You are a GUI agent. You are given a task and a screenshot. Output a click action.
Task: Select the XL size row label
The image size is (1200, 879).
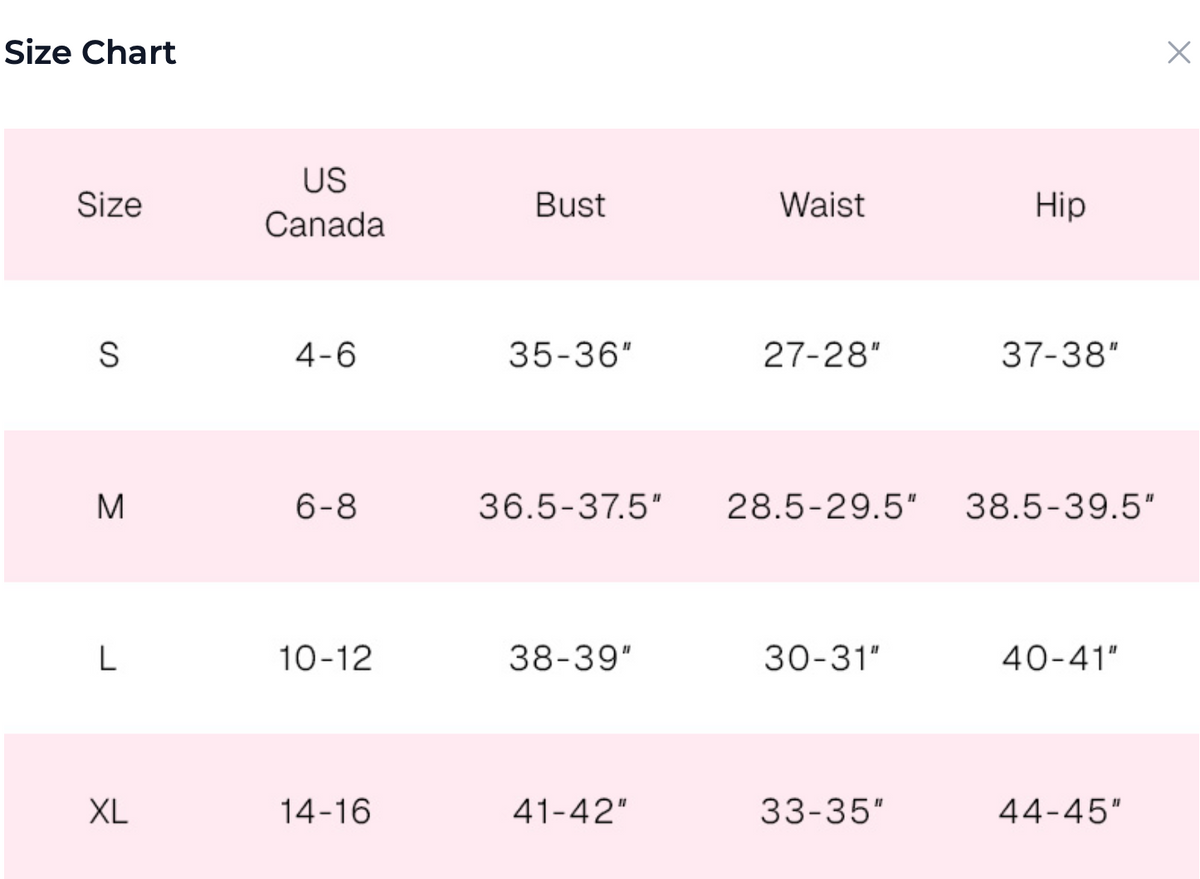click(x=108, y=811)
